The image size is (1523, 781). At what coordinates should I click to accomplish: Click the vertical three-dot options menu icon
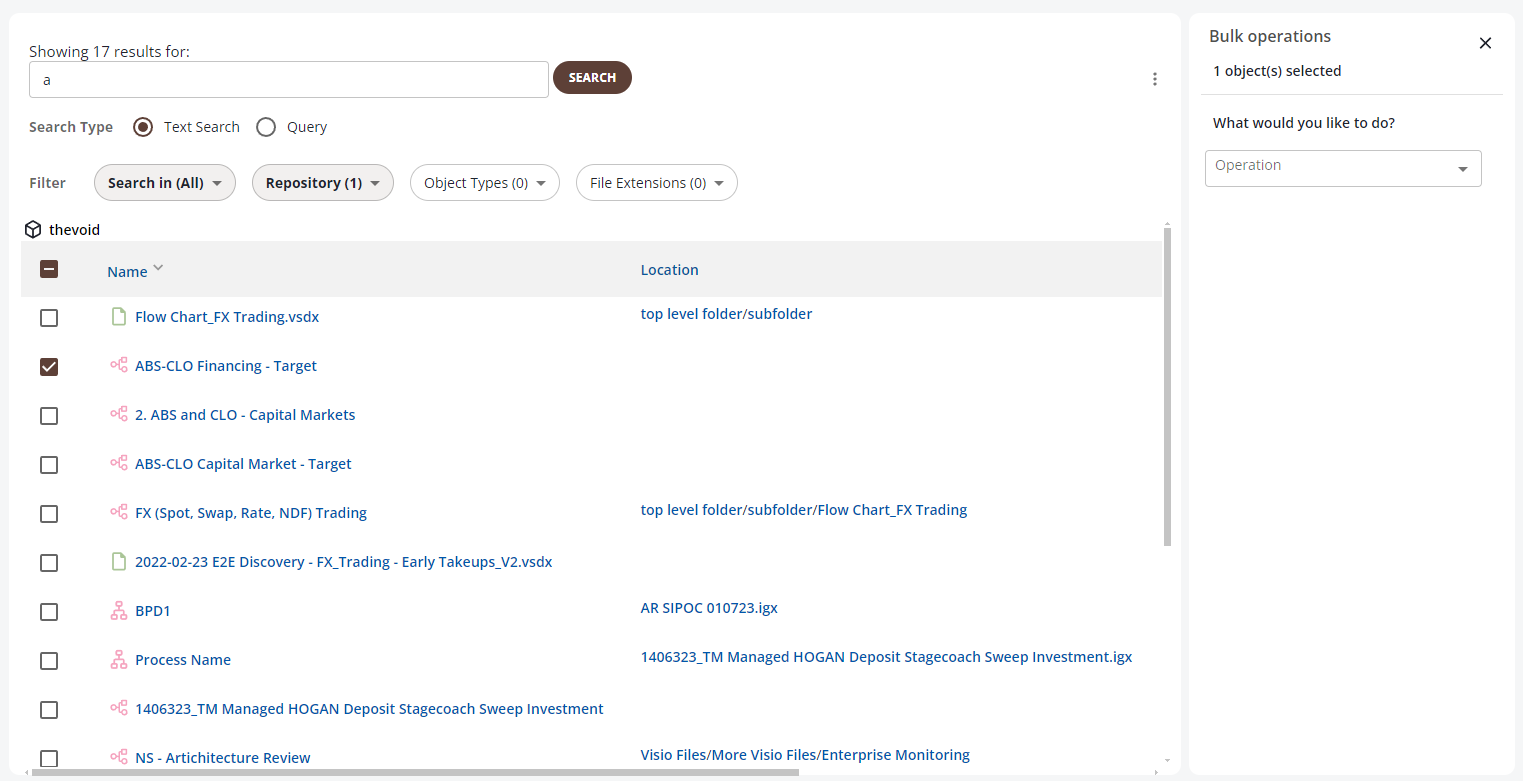[1155, 79]
